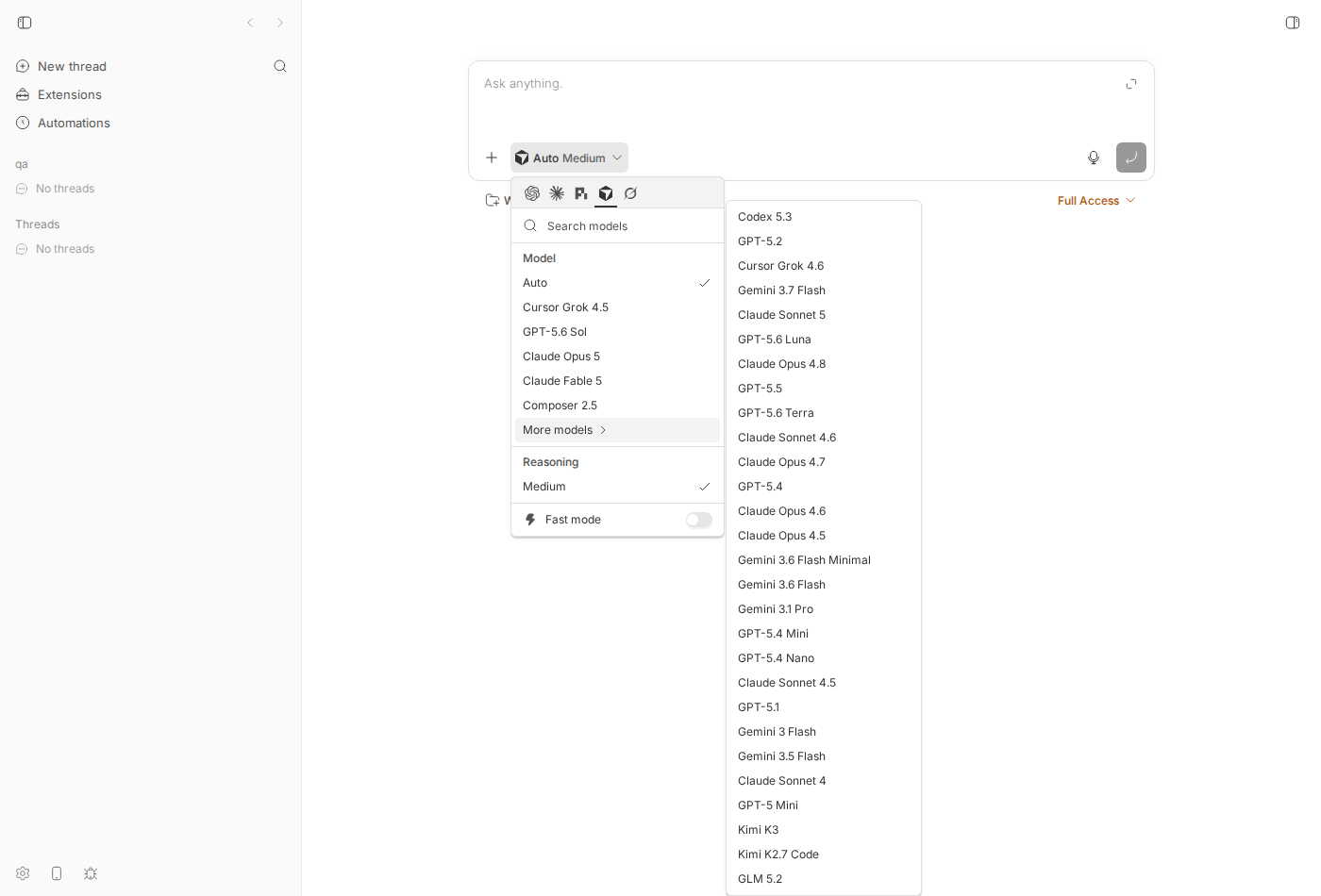The image size is (1321, 896).
Task: Choose Claude Opus 4.5
Action: click(824, 536)
